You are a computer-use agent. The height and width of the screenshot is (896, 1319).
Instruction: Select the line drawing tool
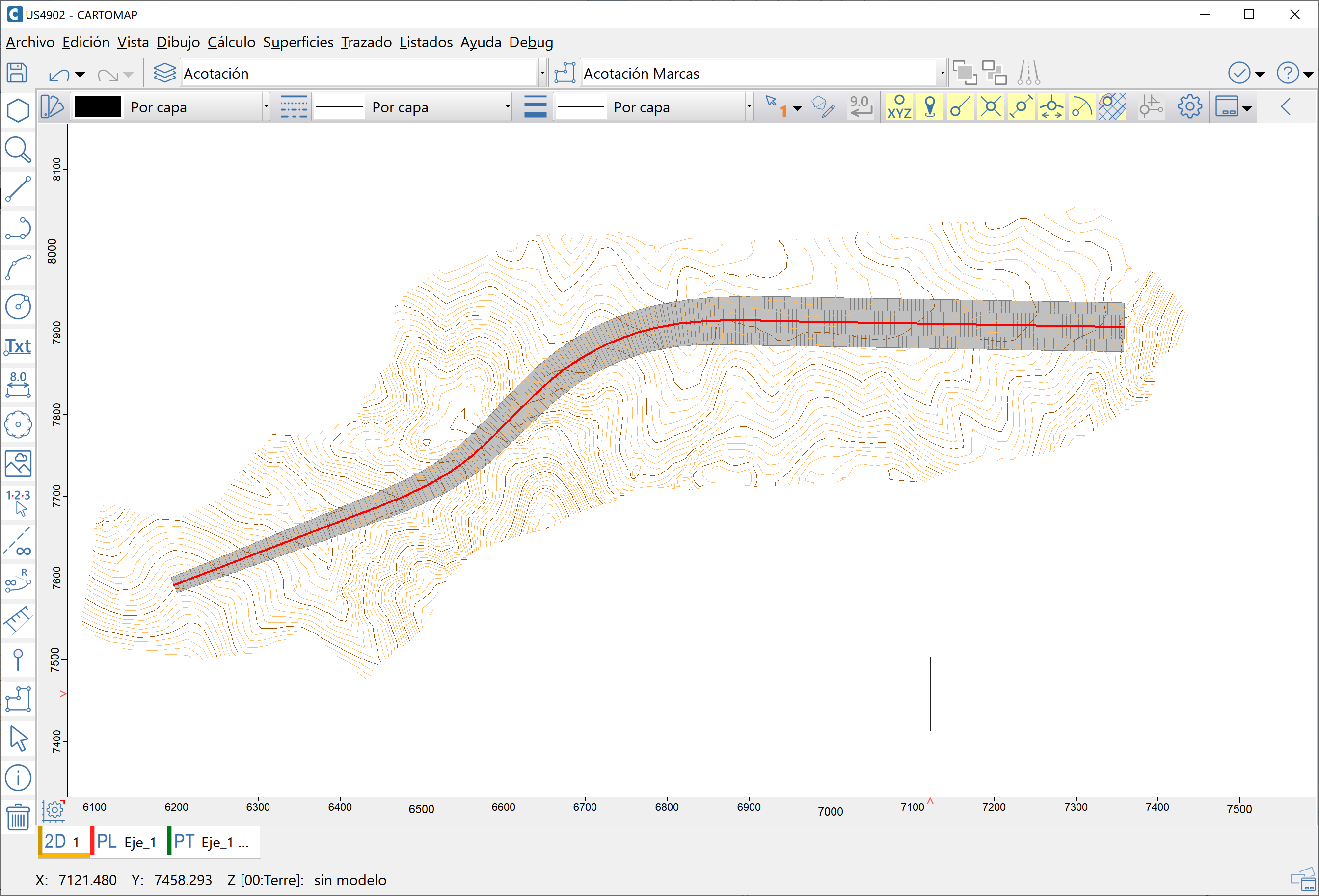point(18,189)
